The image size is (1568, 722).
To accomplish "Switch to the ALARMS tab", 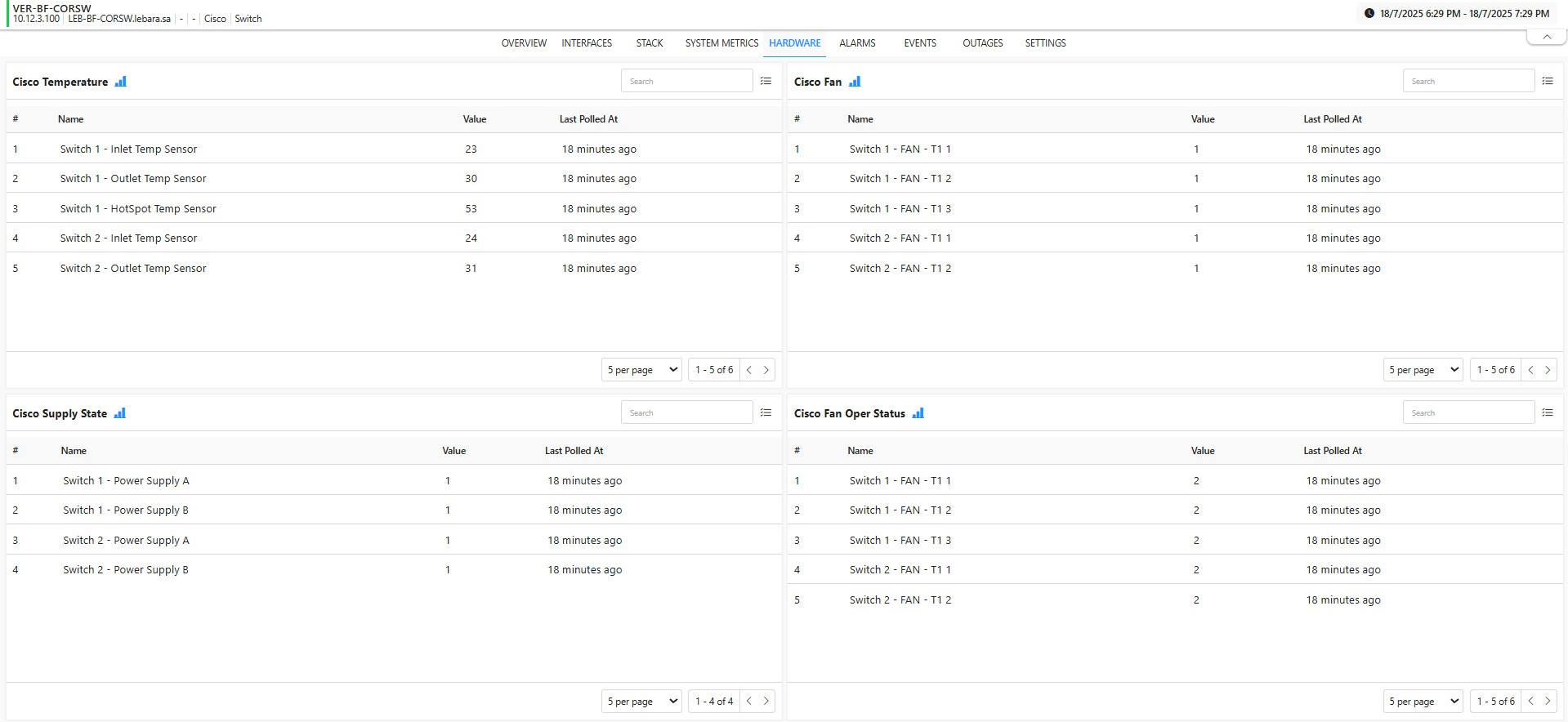I will (x=857, y=43).
